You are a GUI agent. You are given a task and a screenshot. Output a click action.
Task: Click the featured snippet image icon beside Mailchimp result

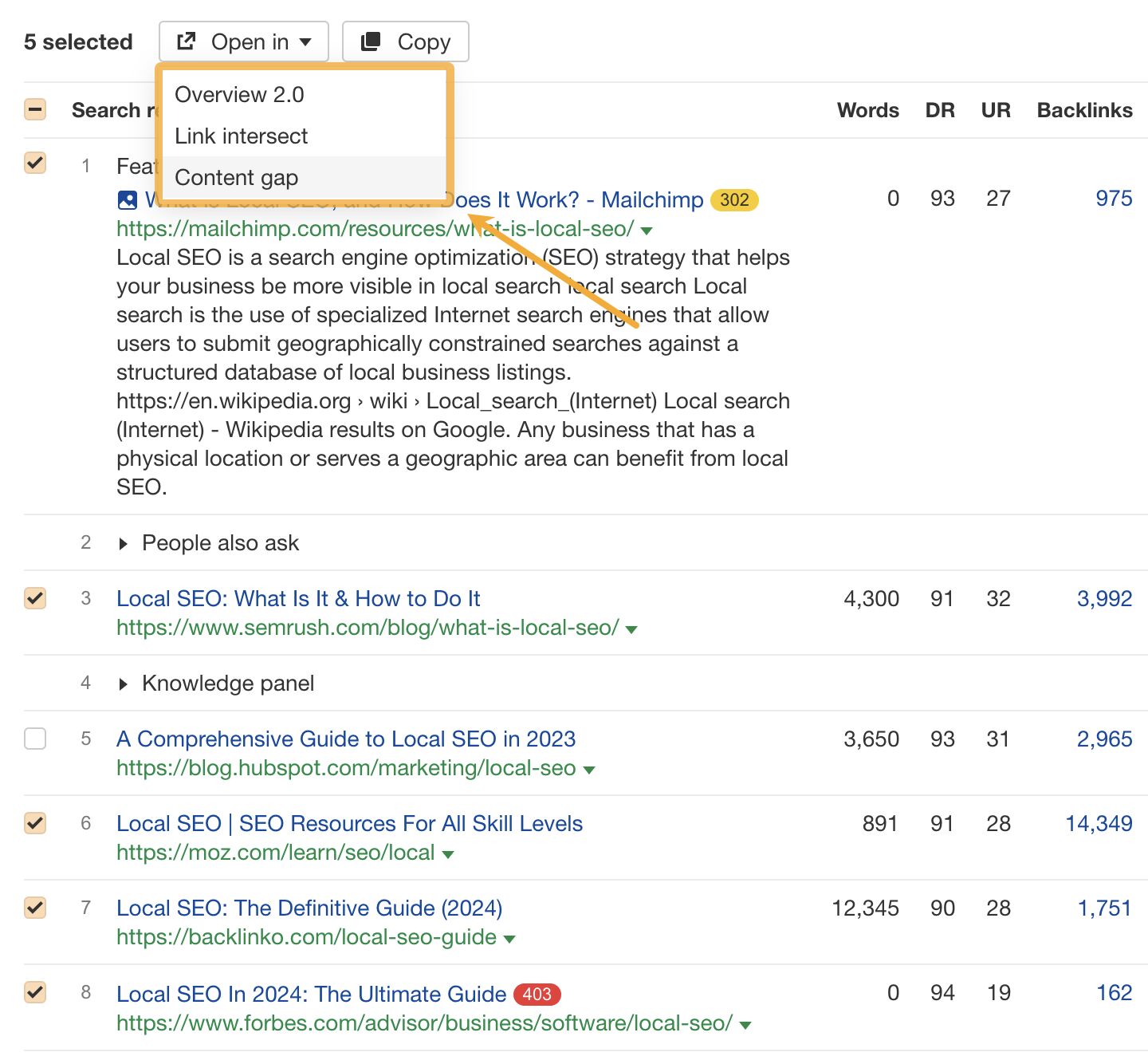[128, 199]
